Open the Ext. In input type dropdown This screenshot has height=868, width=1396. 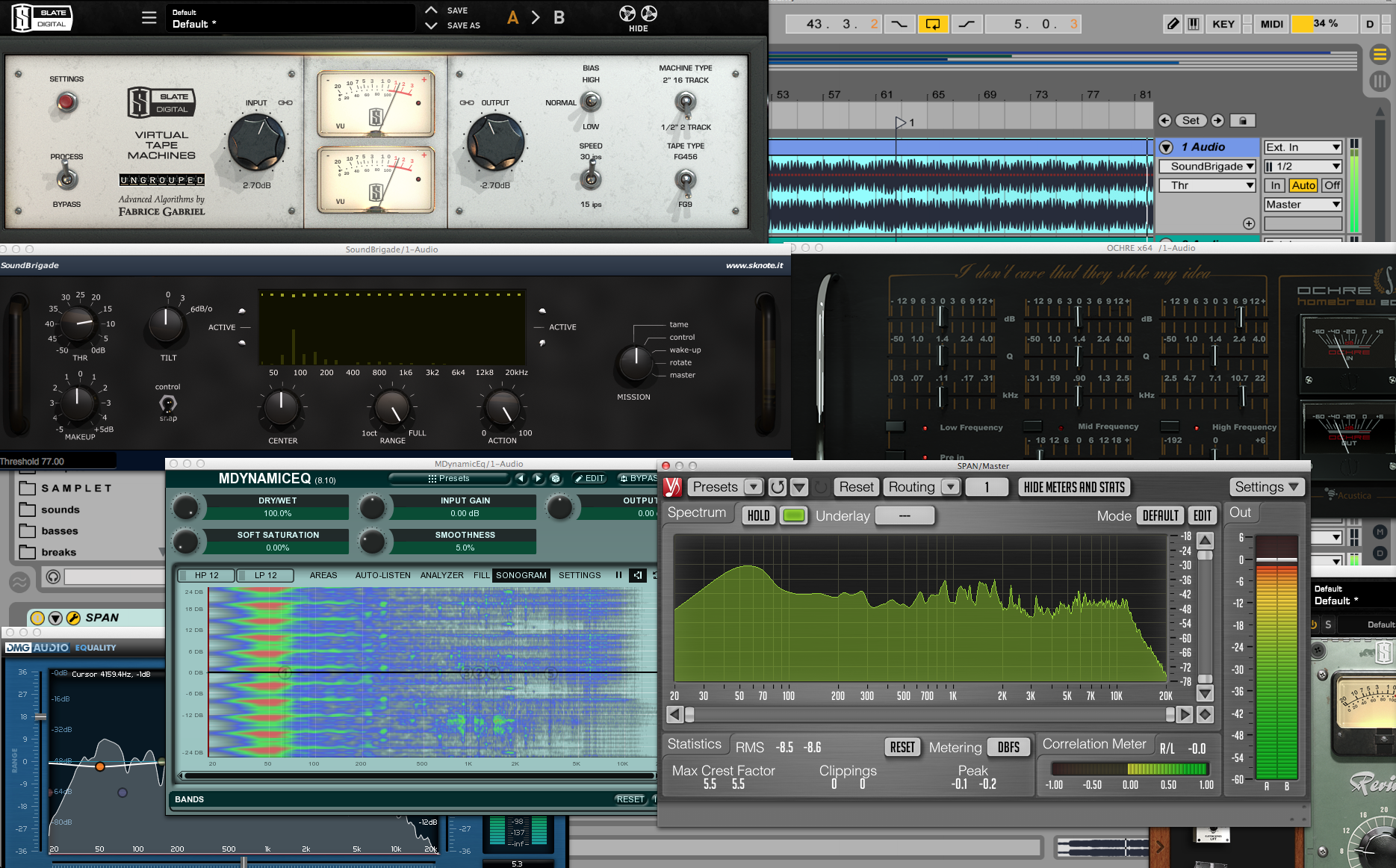coord(1303,147)
